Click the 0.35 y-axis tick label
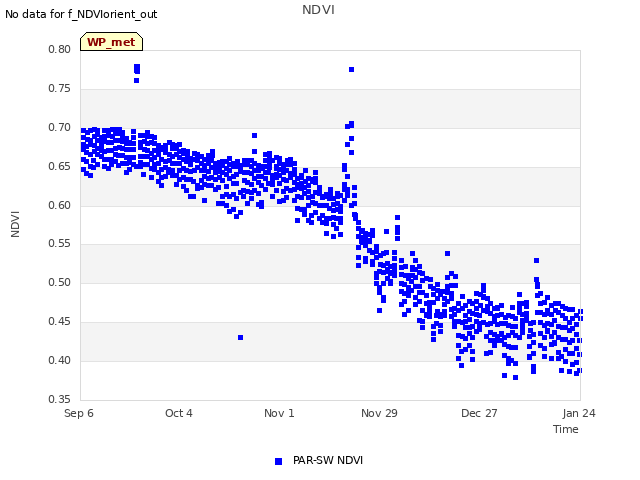Viewport: 640px width, 480px height. [60, 399]
